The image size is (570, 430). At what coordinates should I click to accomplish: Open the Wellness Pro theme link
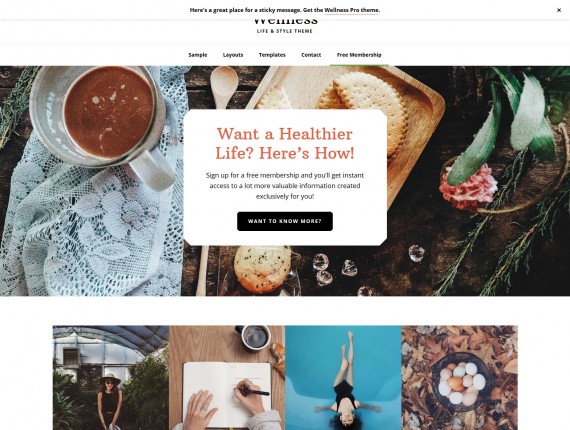pos(352,10)
